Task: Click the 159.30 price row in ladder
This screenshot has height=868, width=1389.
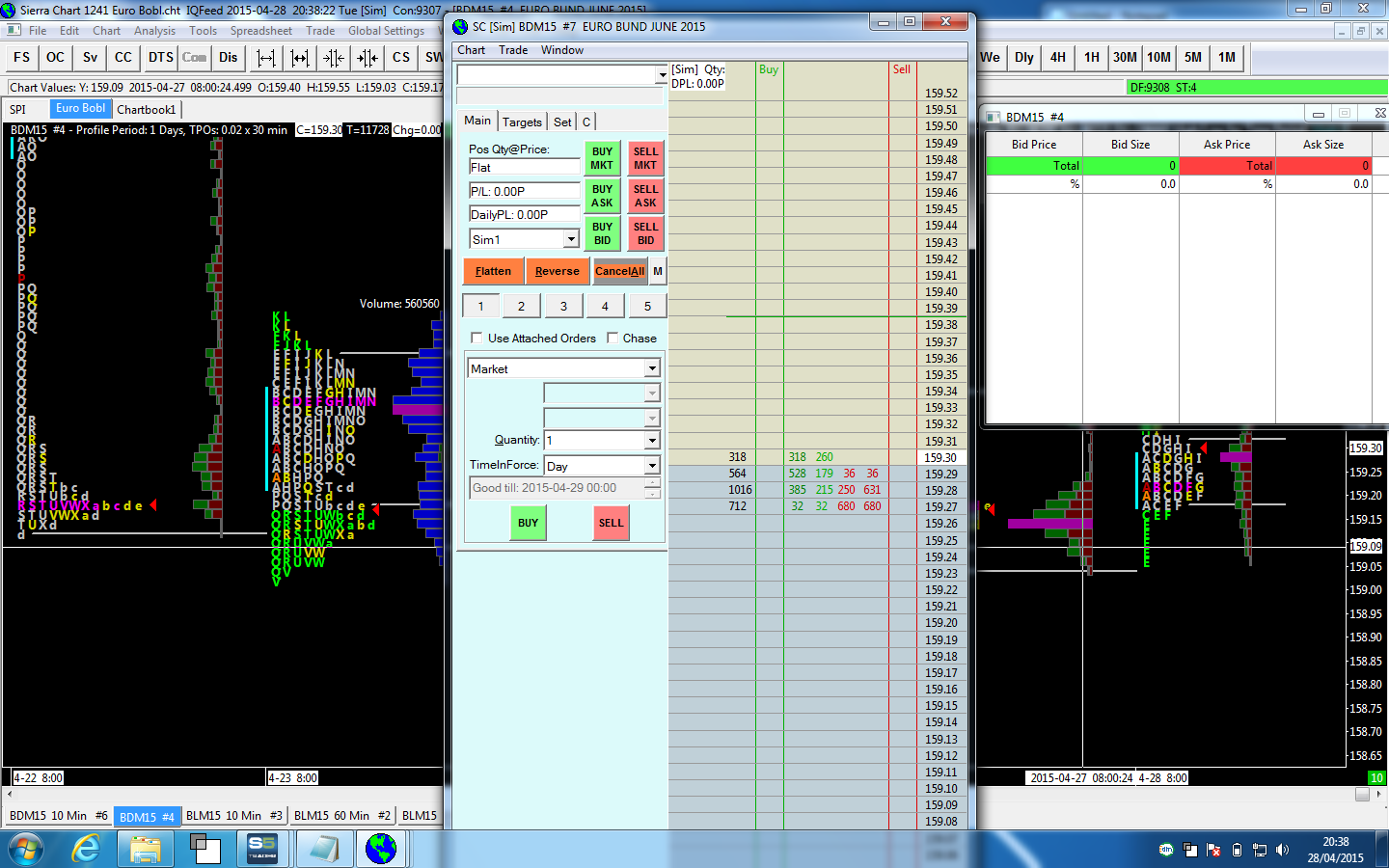Action: click(940, 458)
